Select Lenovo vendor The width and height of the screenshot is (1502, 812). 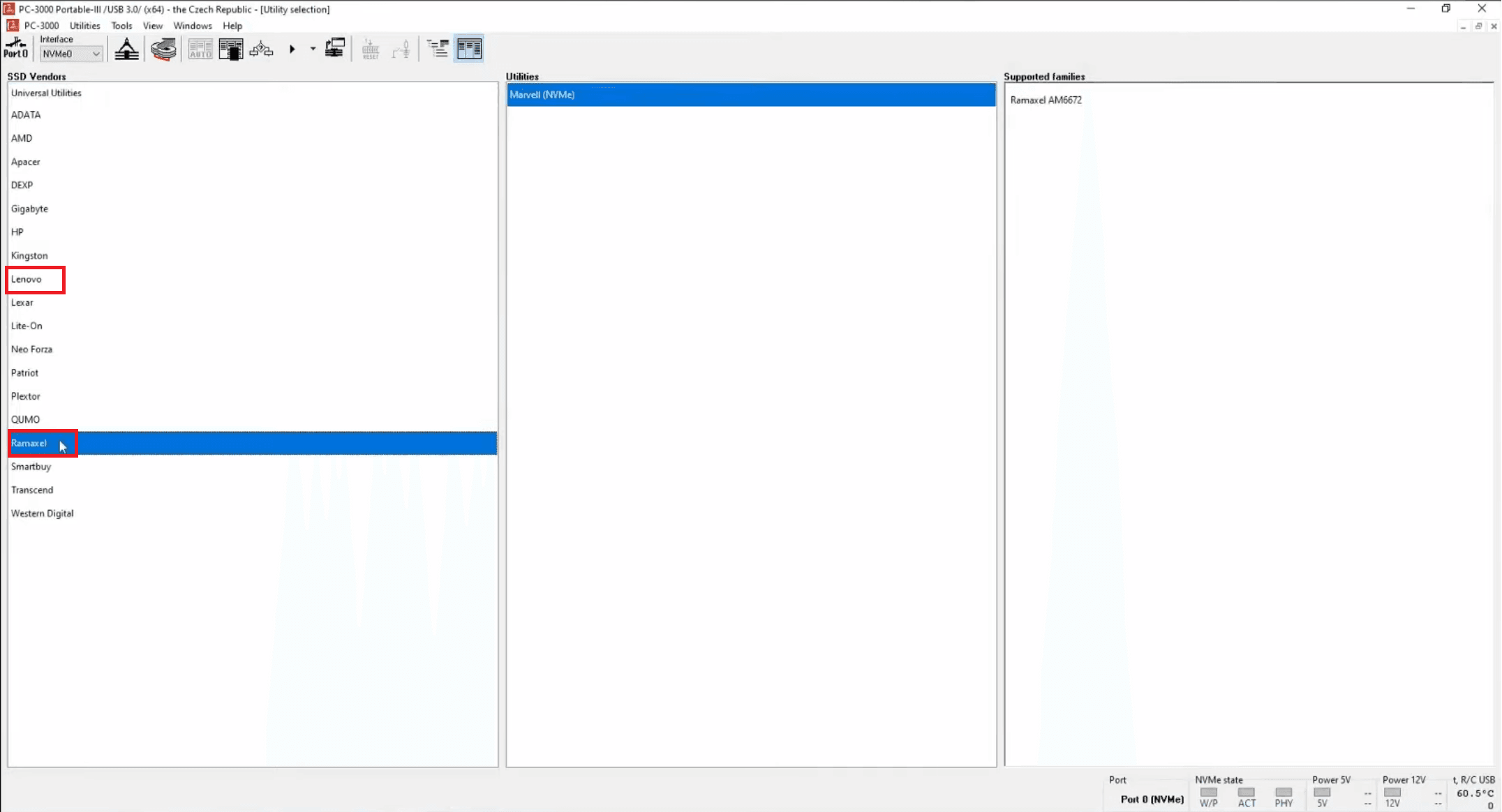[253, 279]
